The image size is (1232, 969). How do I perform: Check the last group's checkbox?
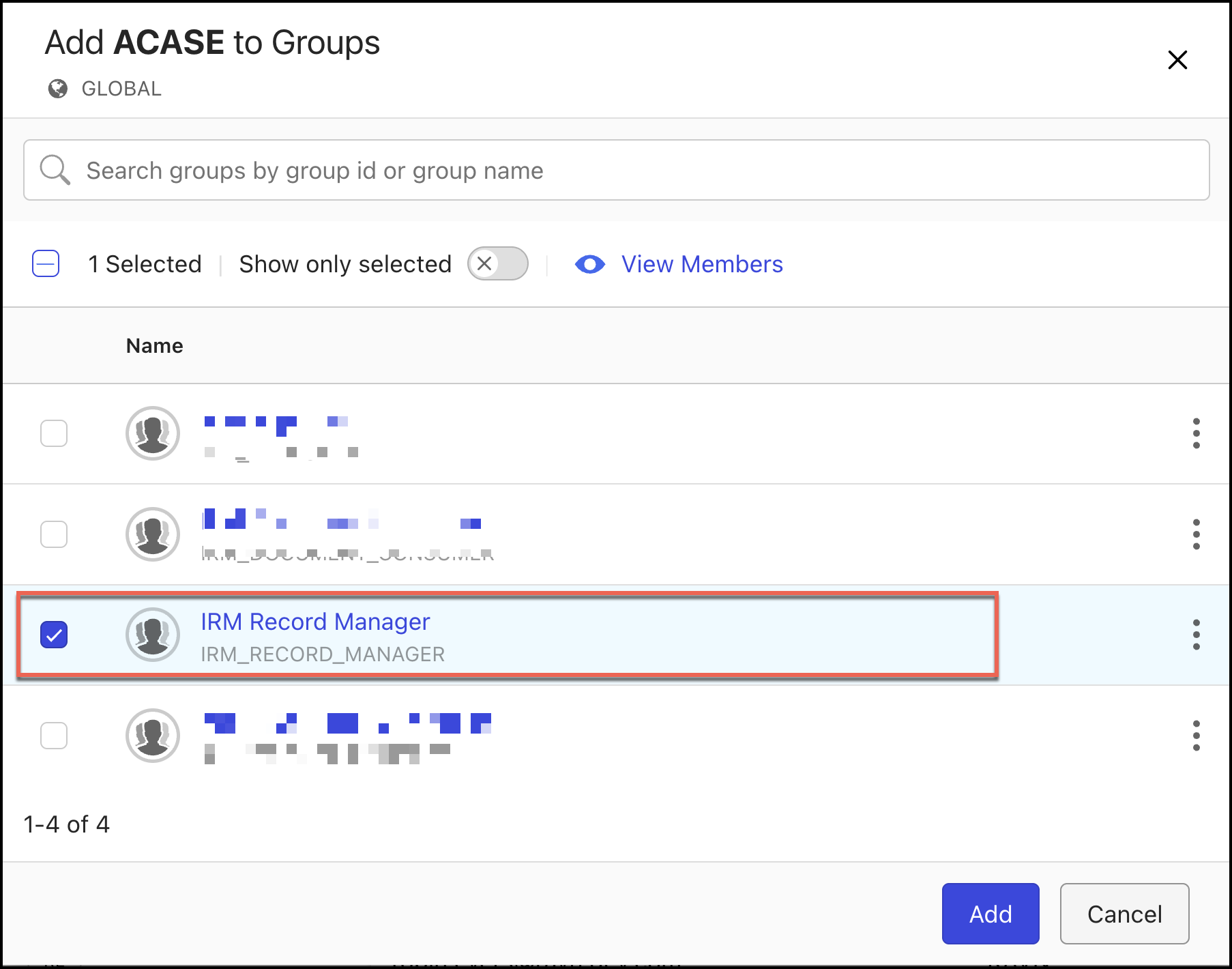(54, 736)
